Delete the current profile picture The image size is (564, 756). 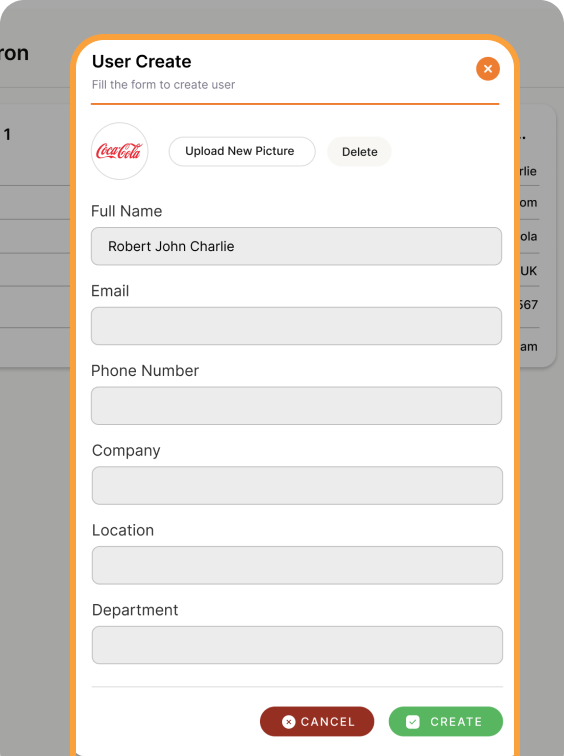359,152
